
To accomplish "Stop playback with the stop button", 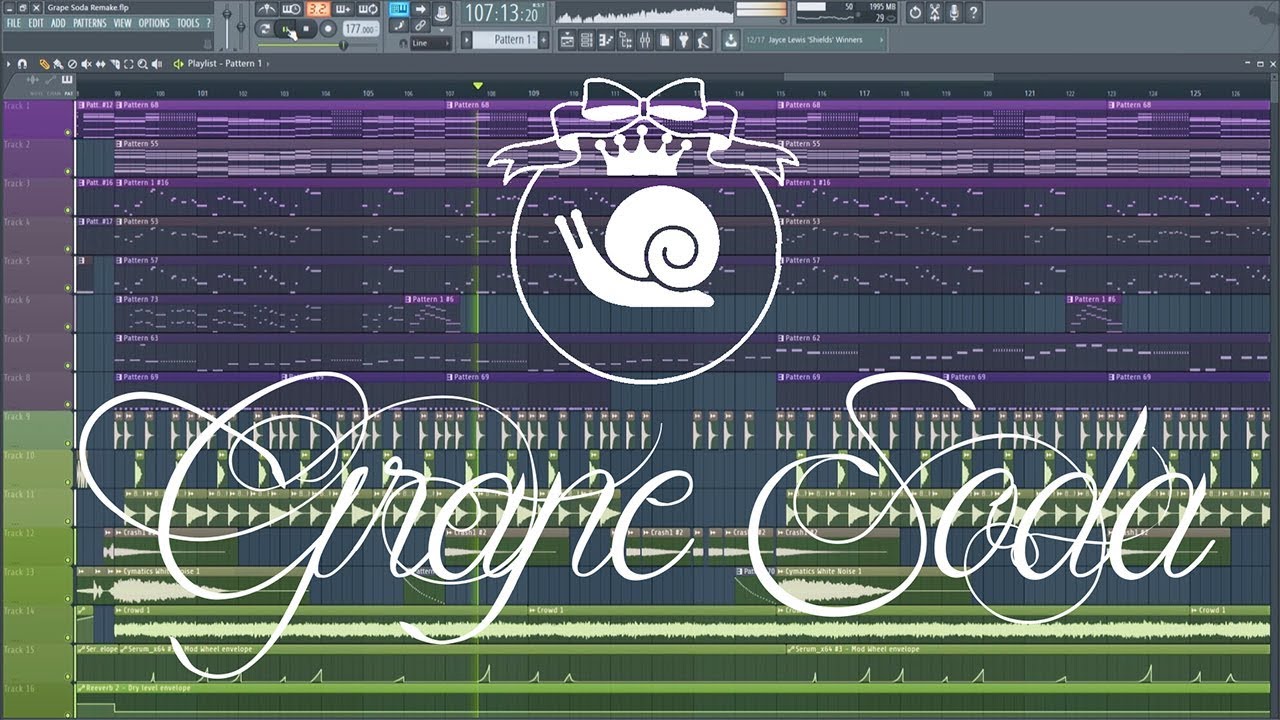I will pos(306,29).
